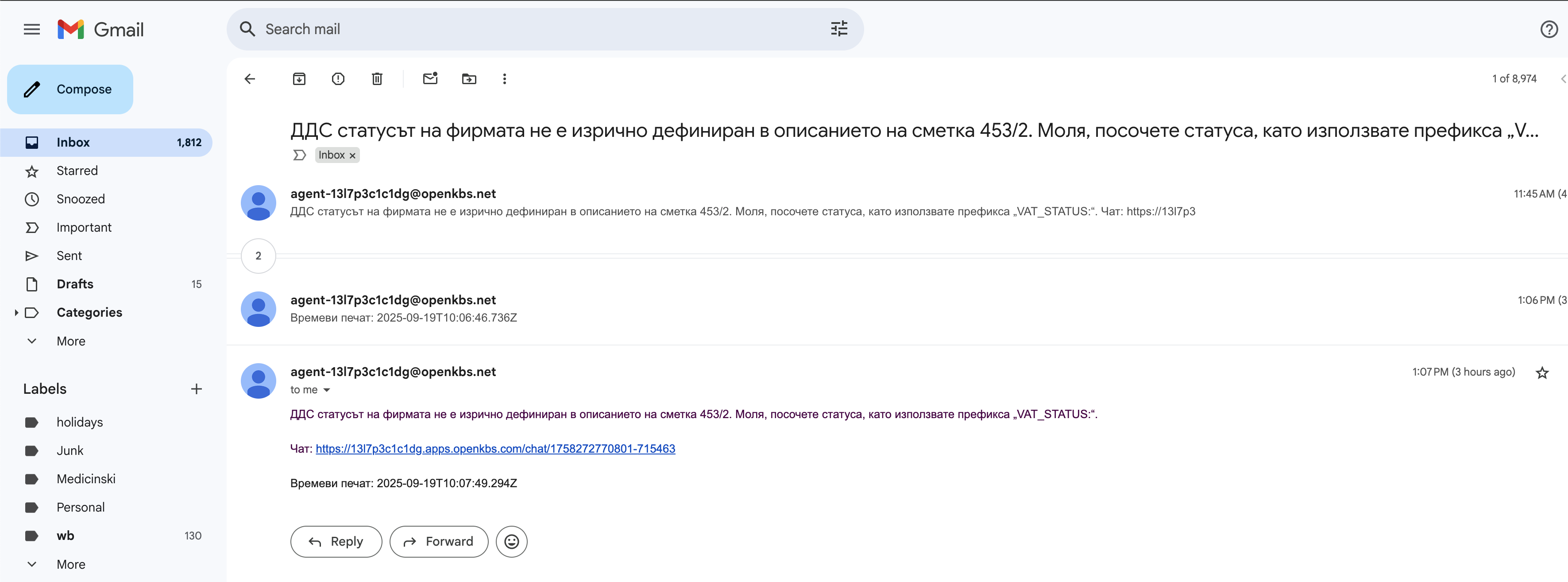Expand the Categories folder tree
This screenshot has width=1568, height=582.
coord(16,312)
